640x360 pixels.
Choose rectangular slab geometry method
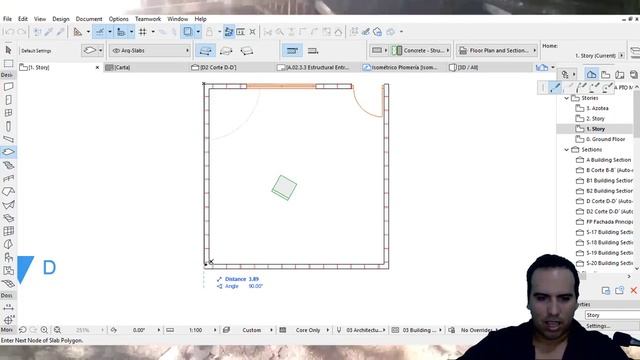pyautogui.click(x=226, y=51)
